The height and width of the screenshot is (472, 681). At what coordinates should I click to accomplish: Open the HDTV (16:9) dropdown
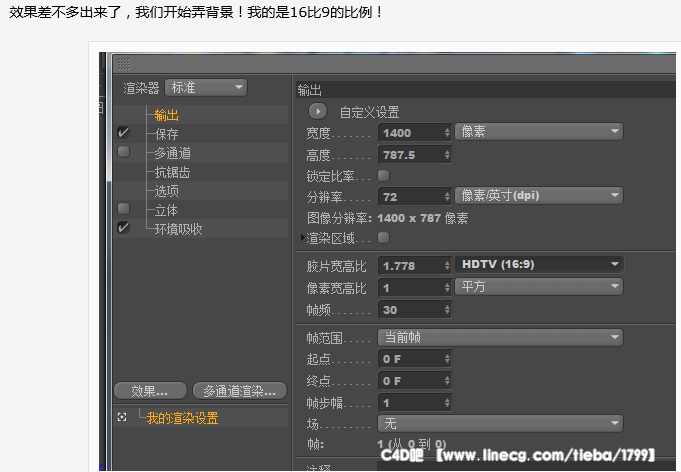pos(539,264)
